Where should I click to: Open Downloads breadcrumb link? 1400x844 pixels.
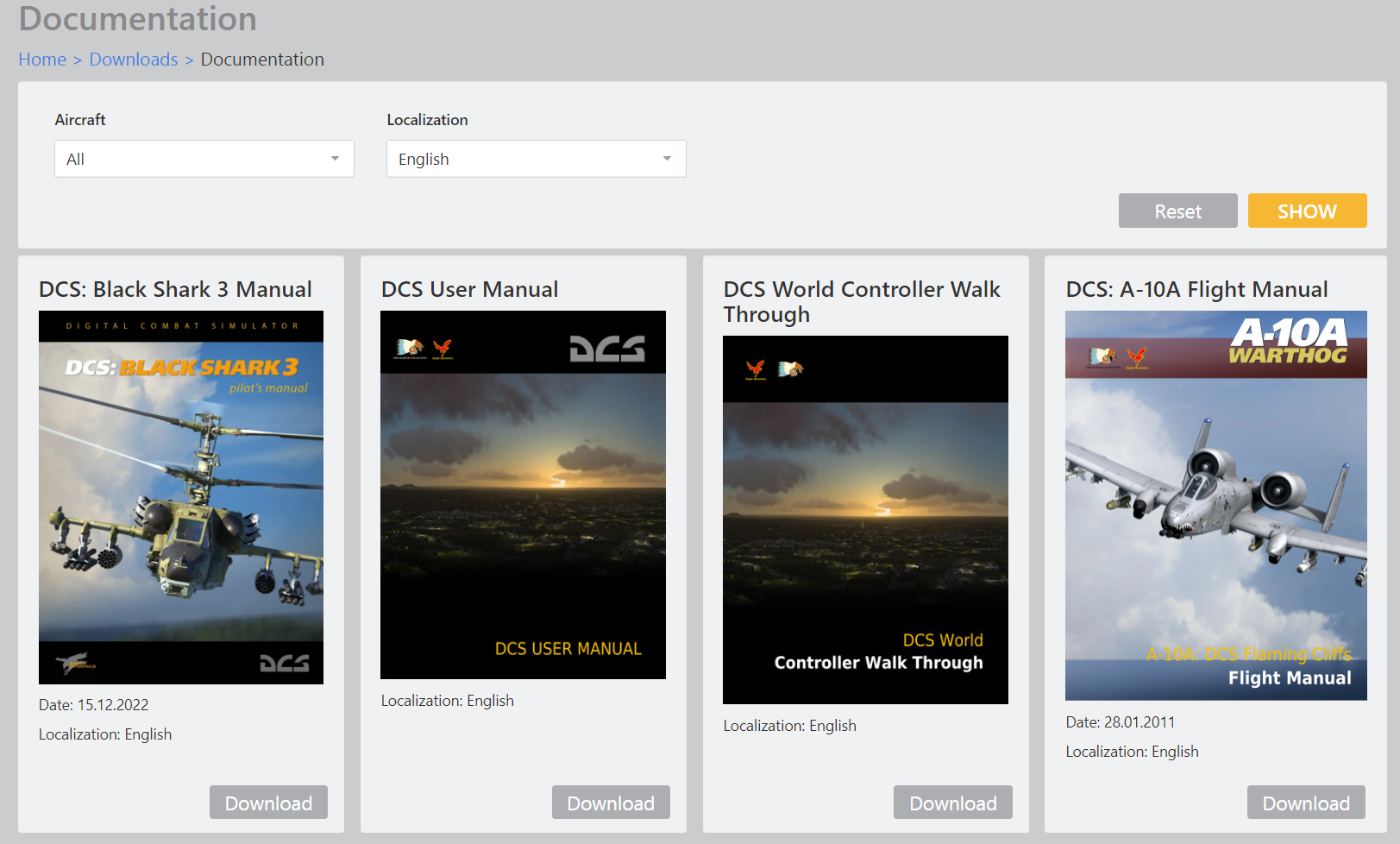coord(134,60)
